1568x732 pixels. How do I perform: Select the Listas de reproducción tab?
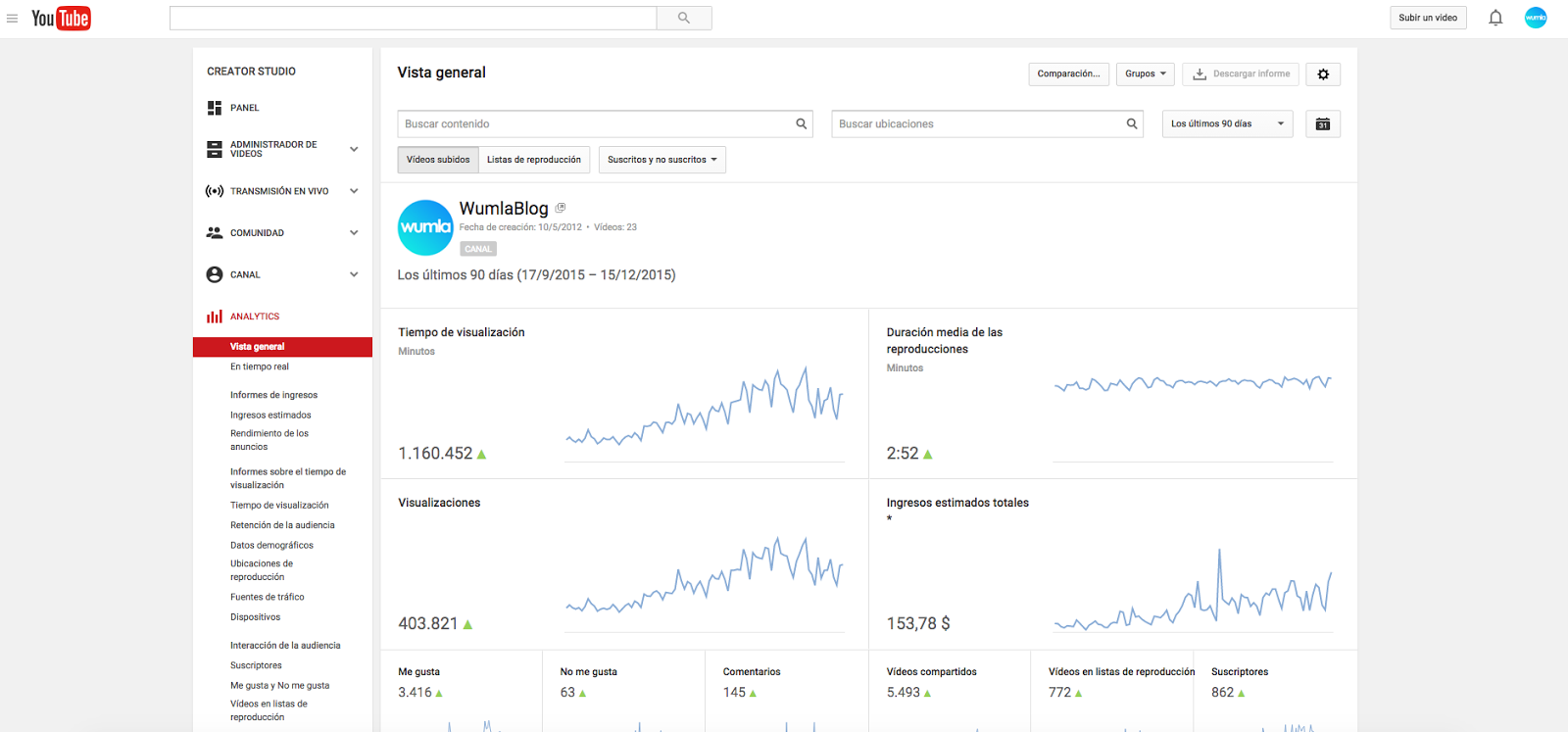(x=534, y=160)
